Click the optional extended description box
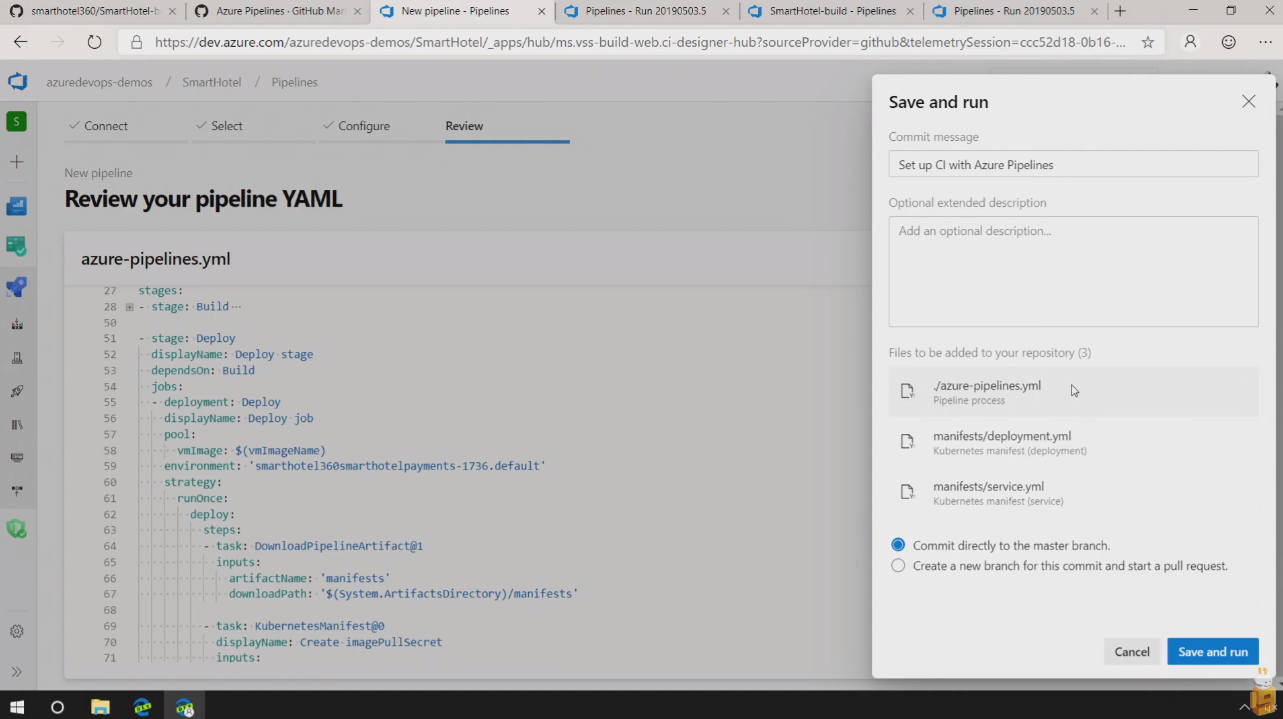 (1073, 271)
